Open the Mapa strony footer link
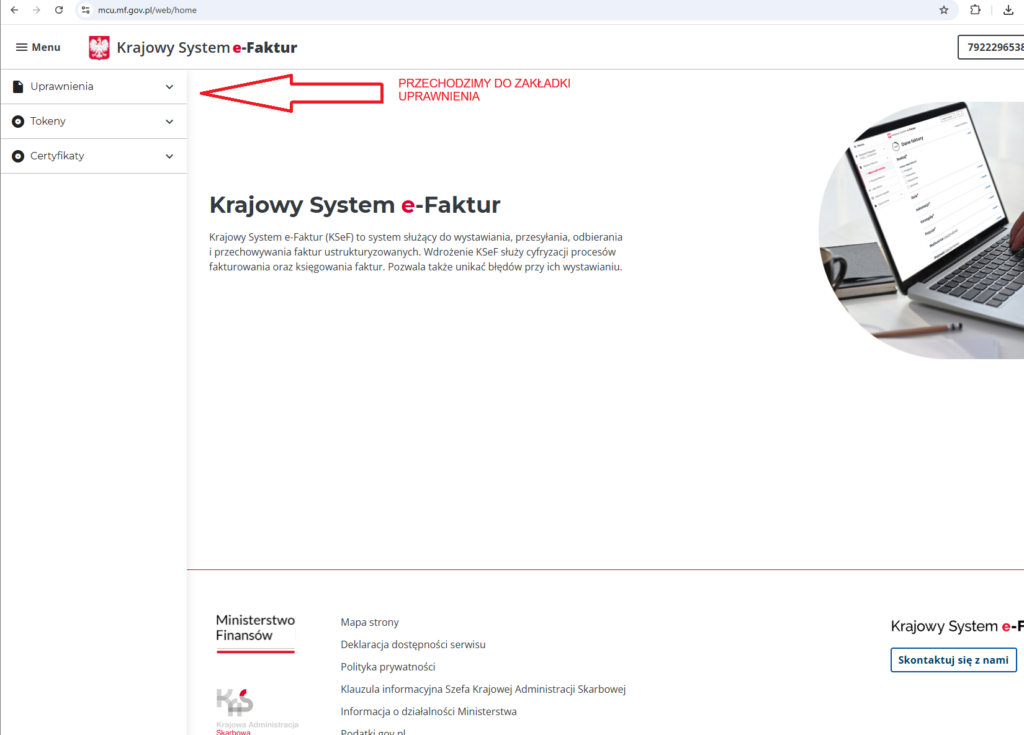 (x=369, y=622)
